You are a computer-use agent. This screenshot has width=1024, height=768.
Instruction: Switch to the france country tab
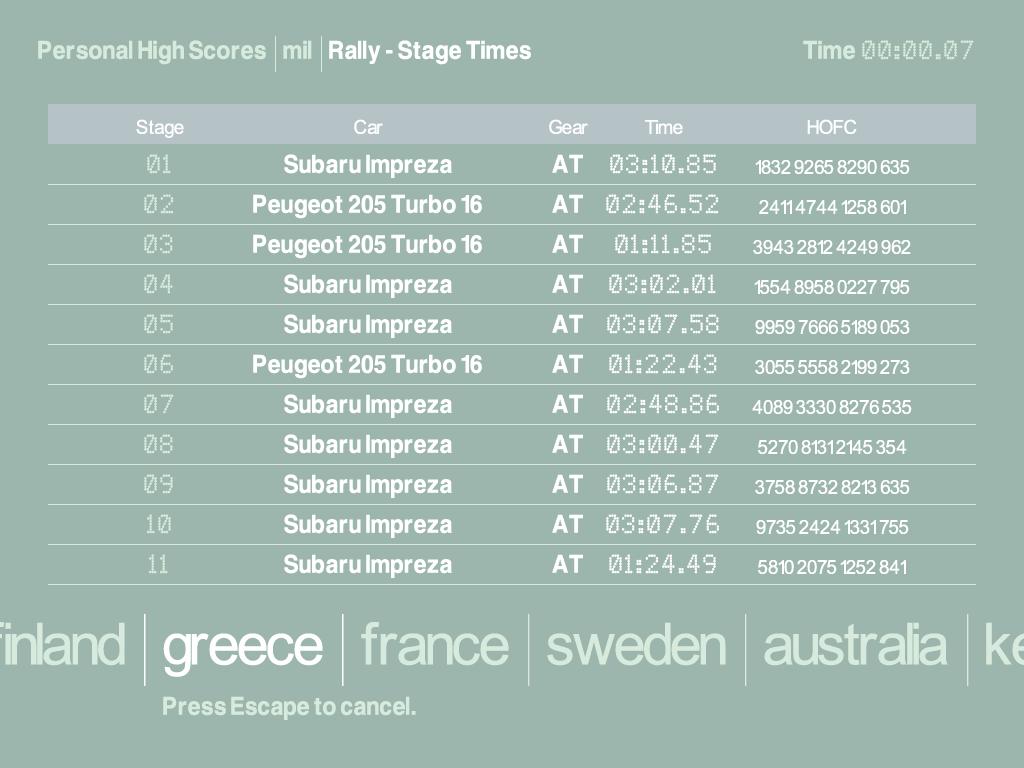point(434,645)
